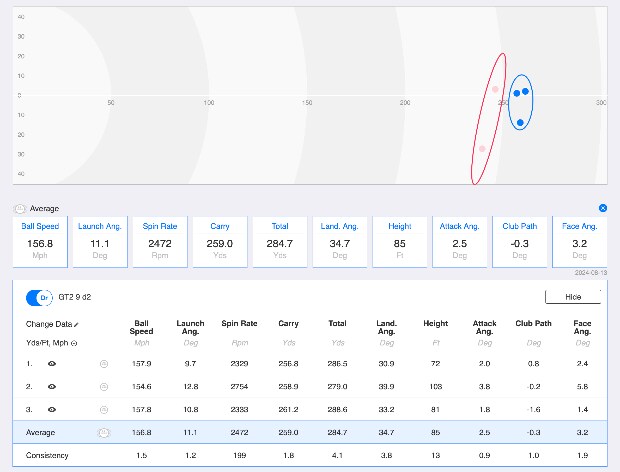Click the Hide button
The height and width of the screenshot is (472, 620).
572,297
